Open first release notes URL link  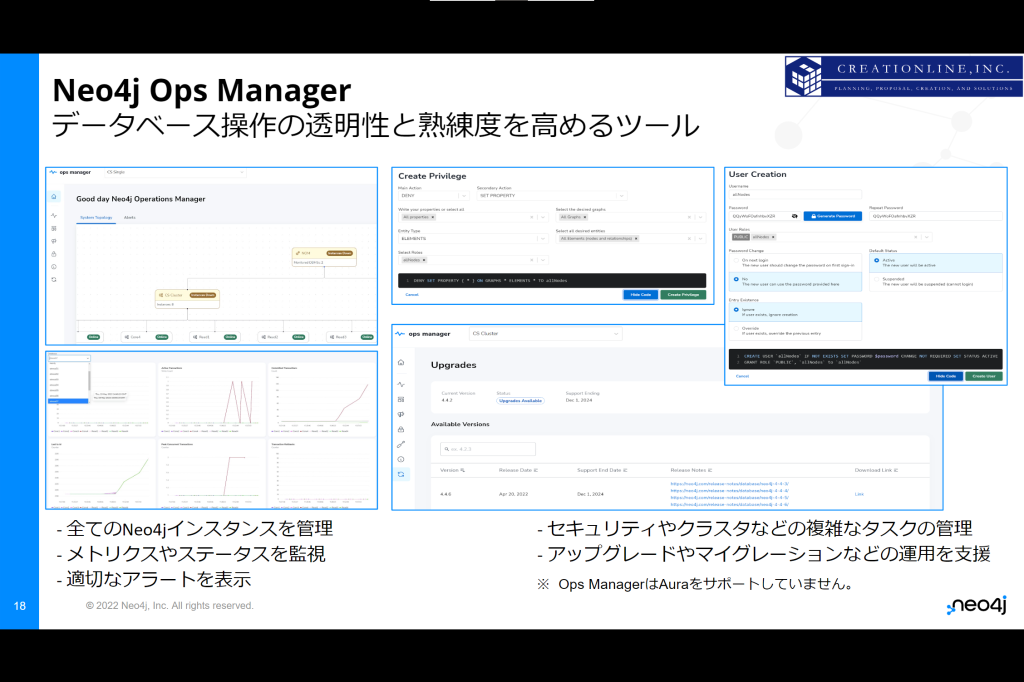(729, 484)
